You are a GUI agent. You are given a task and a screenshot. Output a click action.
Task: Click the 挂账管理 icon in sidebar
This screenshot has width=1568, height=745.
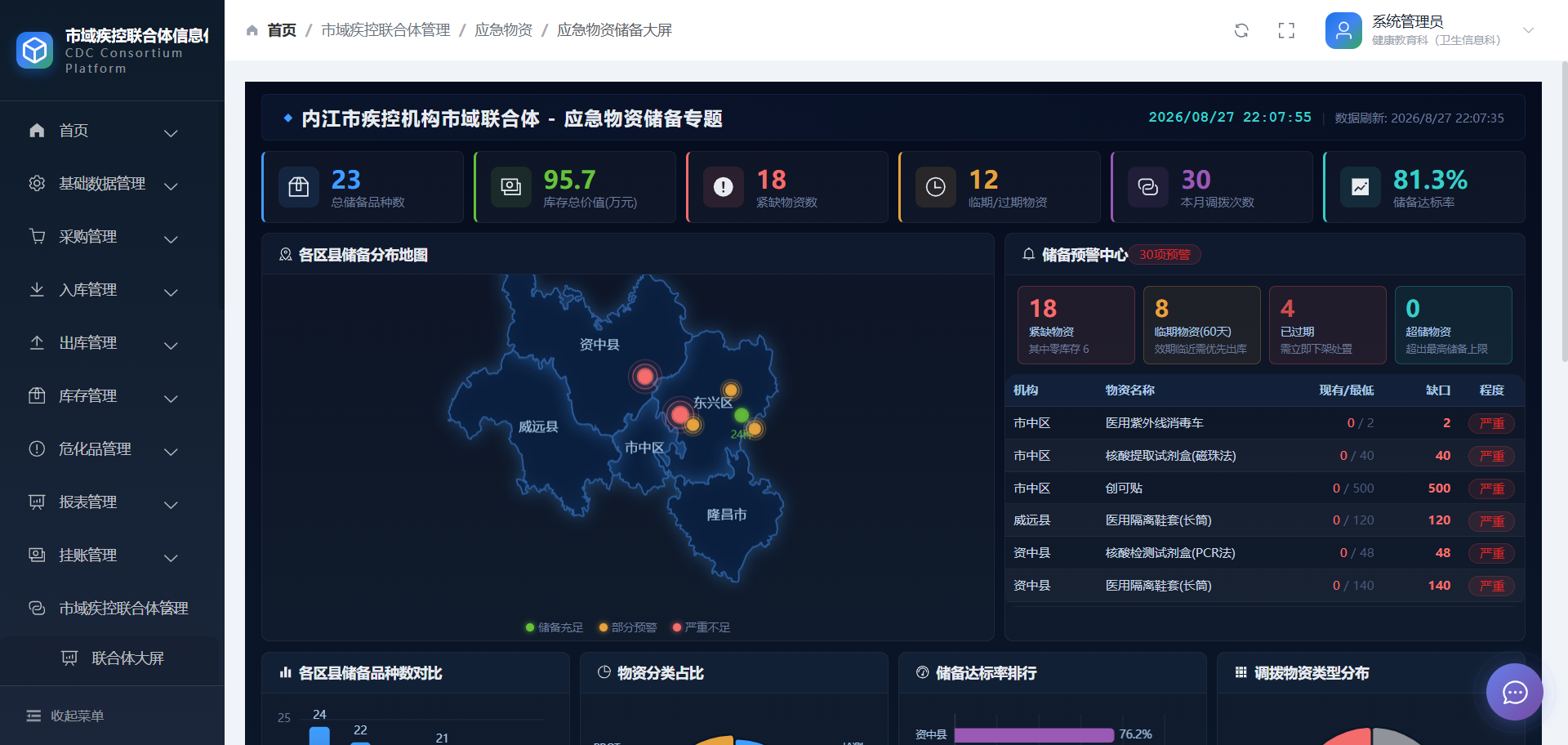click(x=37, y=555)
